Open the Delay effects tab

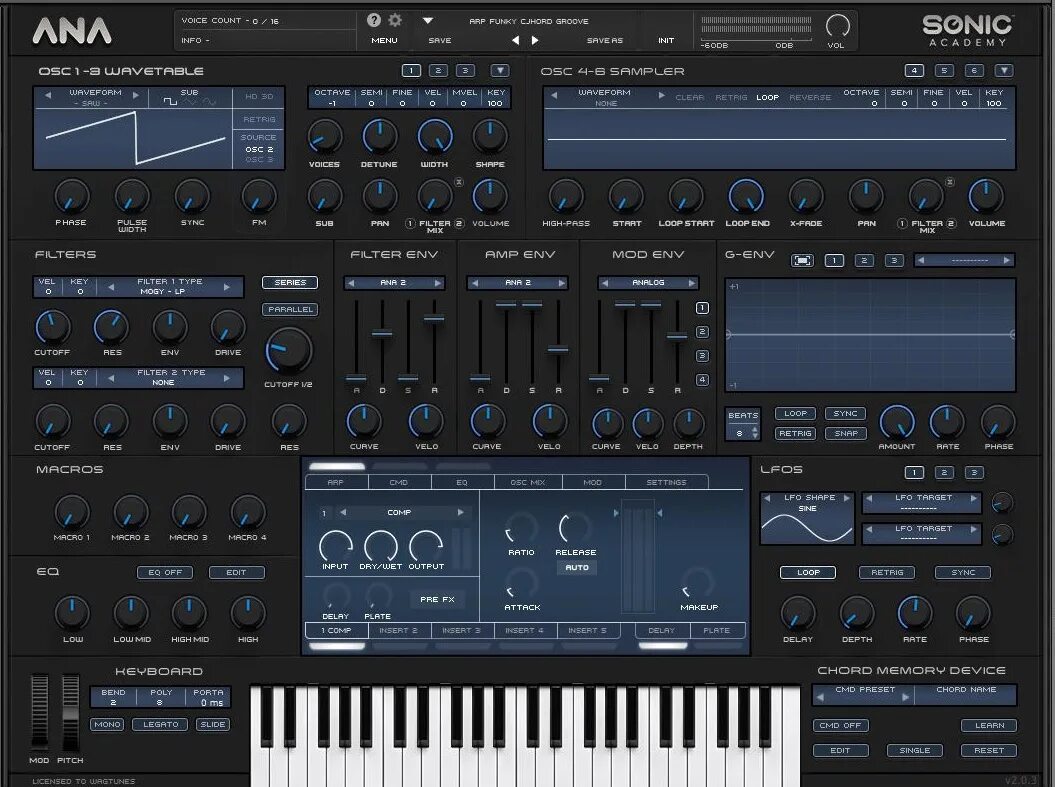(x=661, y=630)
